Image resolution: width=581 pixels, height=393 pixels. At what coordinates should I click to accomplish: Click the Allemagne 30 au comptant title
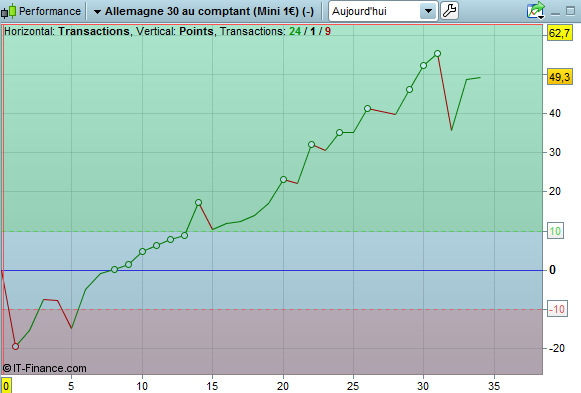209,11
